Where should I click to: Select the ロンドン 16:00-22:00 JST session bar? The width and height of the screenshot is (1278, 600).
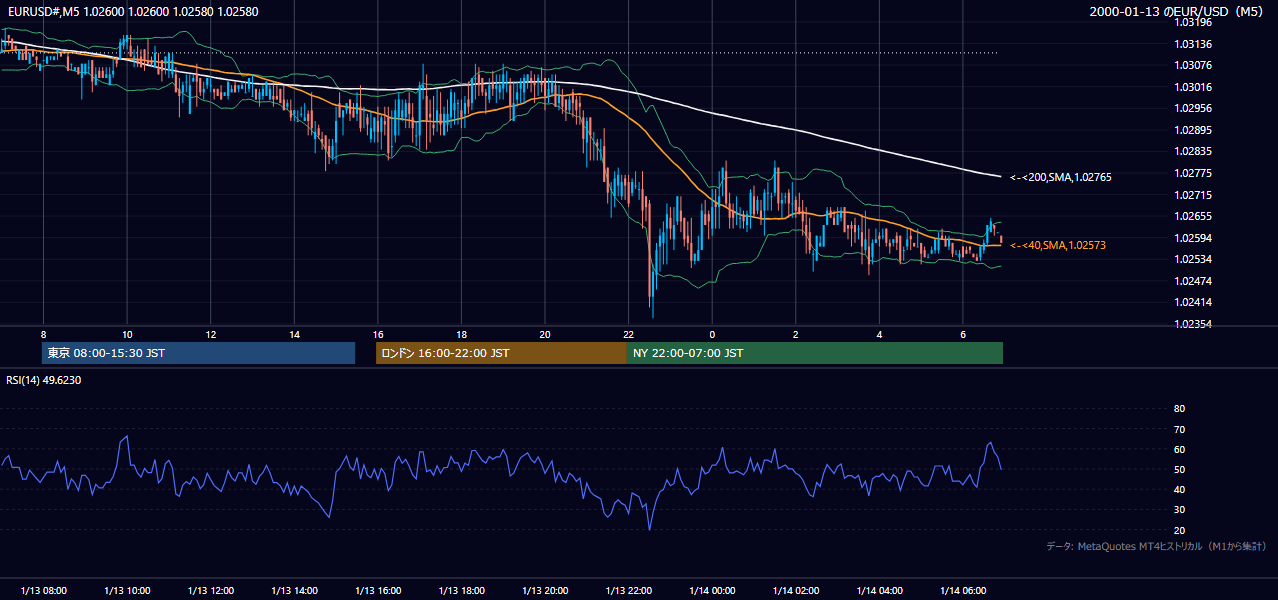pyautogui.click(x=501, y=353)
